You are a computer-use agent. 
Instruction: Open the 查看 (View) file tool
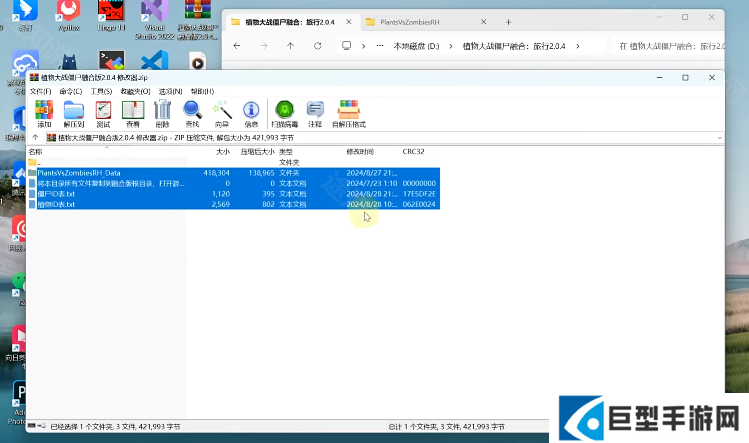(133, 113)
